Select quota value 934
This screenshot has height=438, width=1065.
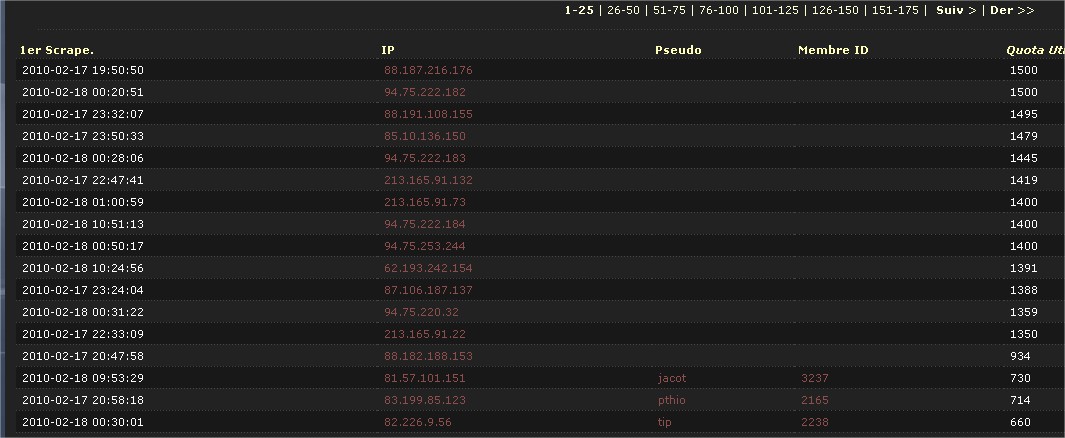(1020, 356)
